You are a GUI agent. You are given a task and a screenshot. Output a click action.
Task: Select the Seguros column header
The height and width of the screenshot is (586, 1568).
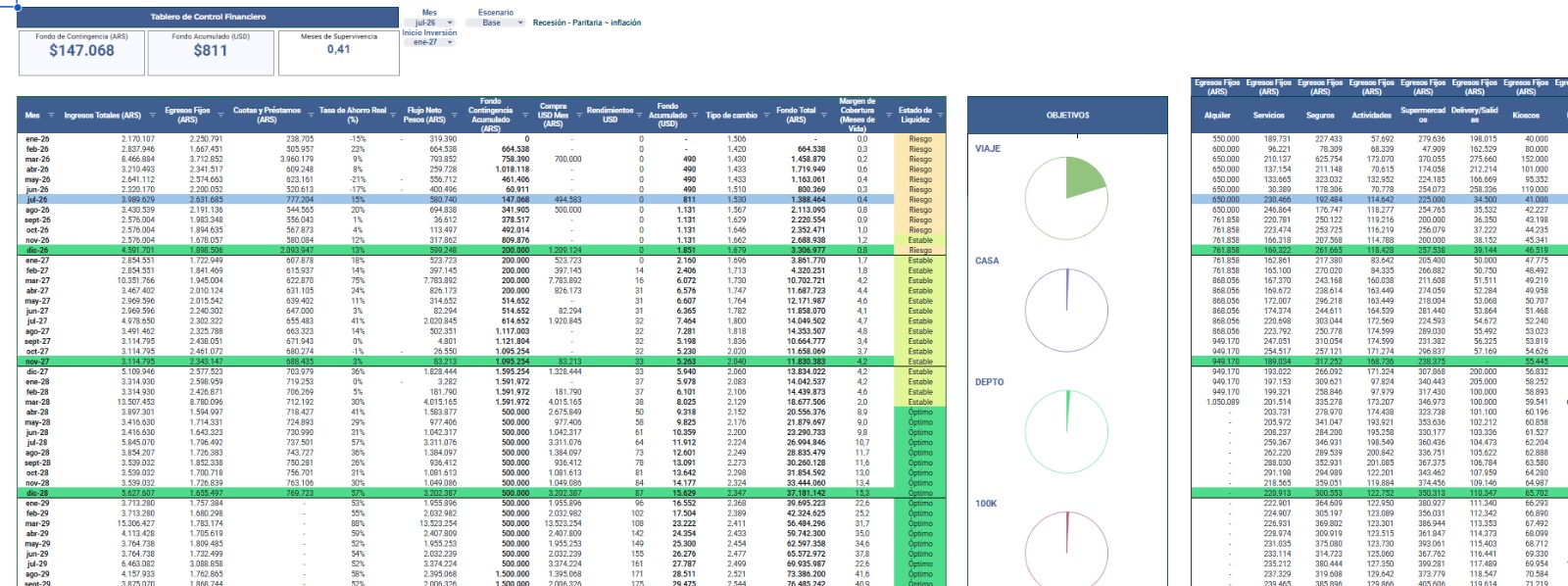point(1320,116)
